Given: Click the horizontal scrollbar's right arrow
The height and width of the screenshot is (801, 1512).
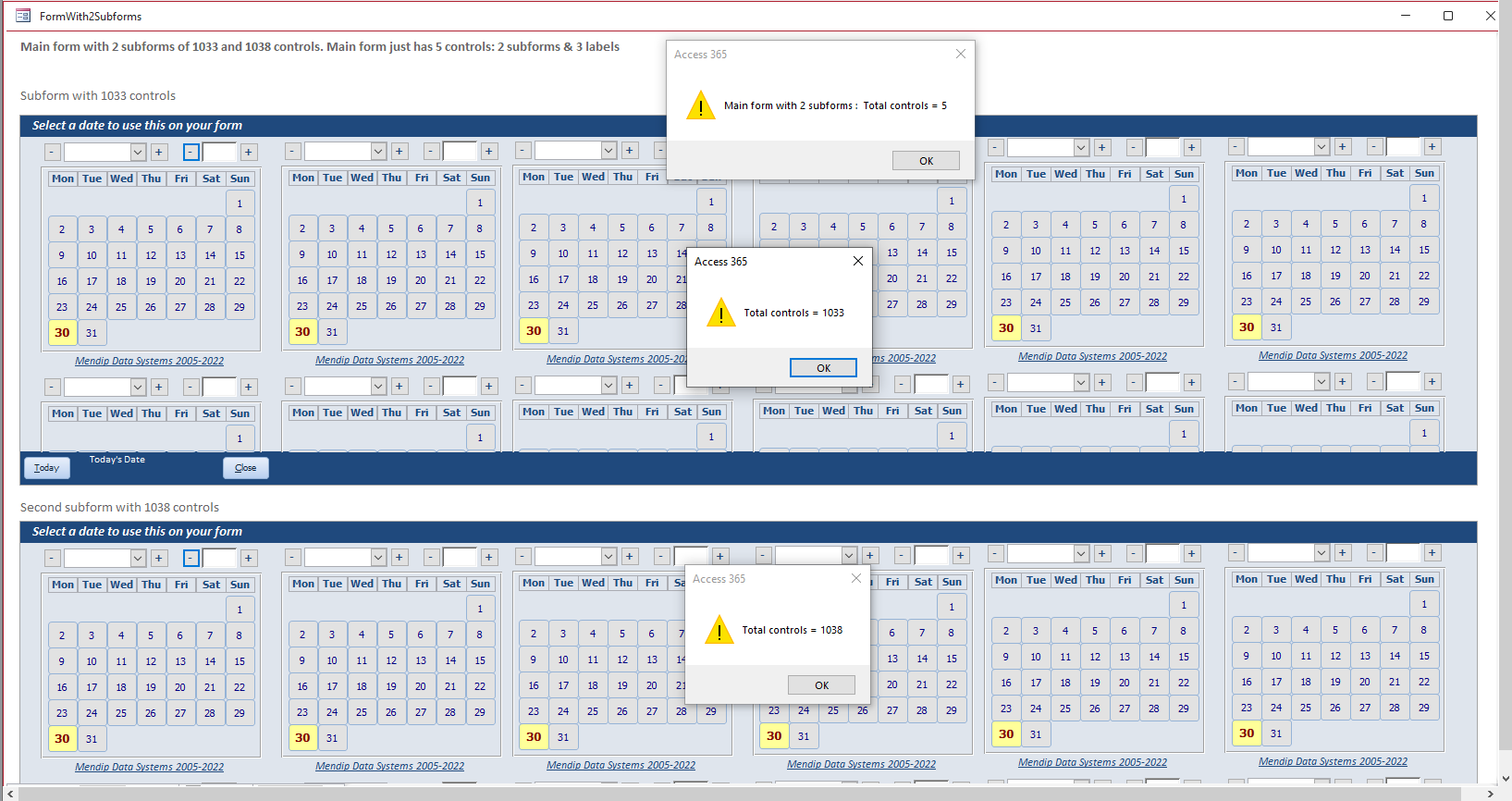Looking at the screenshot, I should tap(1490, 794).
